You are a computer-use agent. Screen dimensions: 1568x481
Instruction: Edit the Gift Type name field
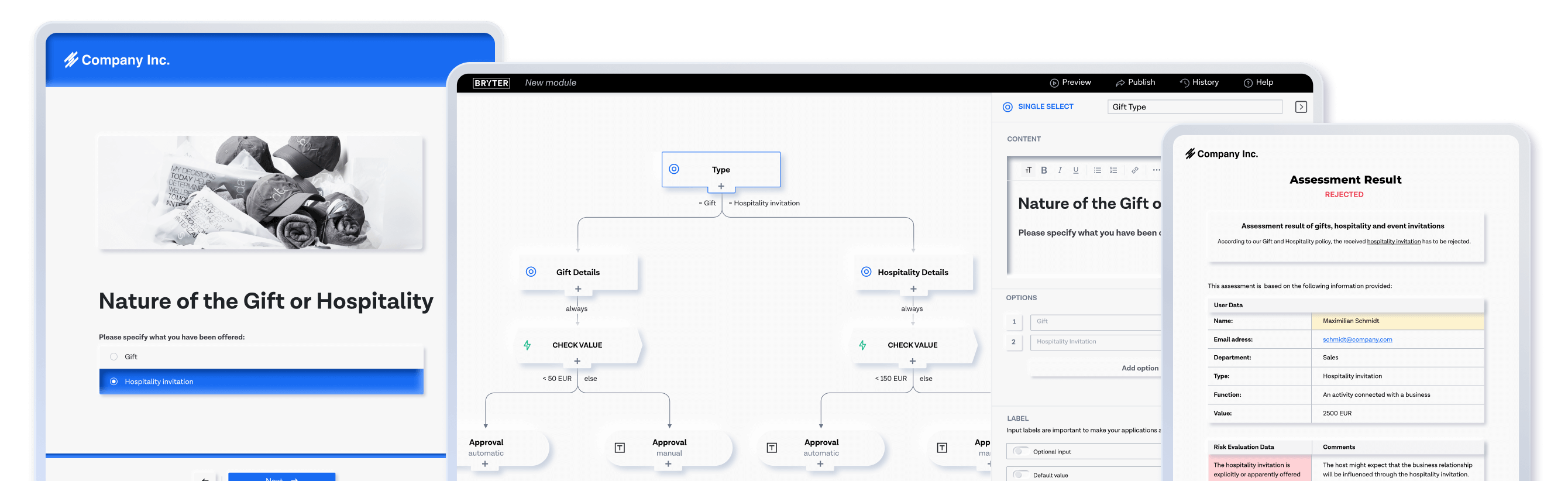point(1194,107)
